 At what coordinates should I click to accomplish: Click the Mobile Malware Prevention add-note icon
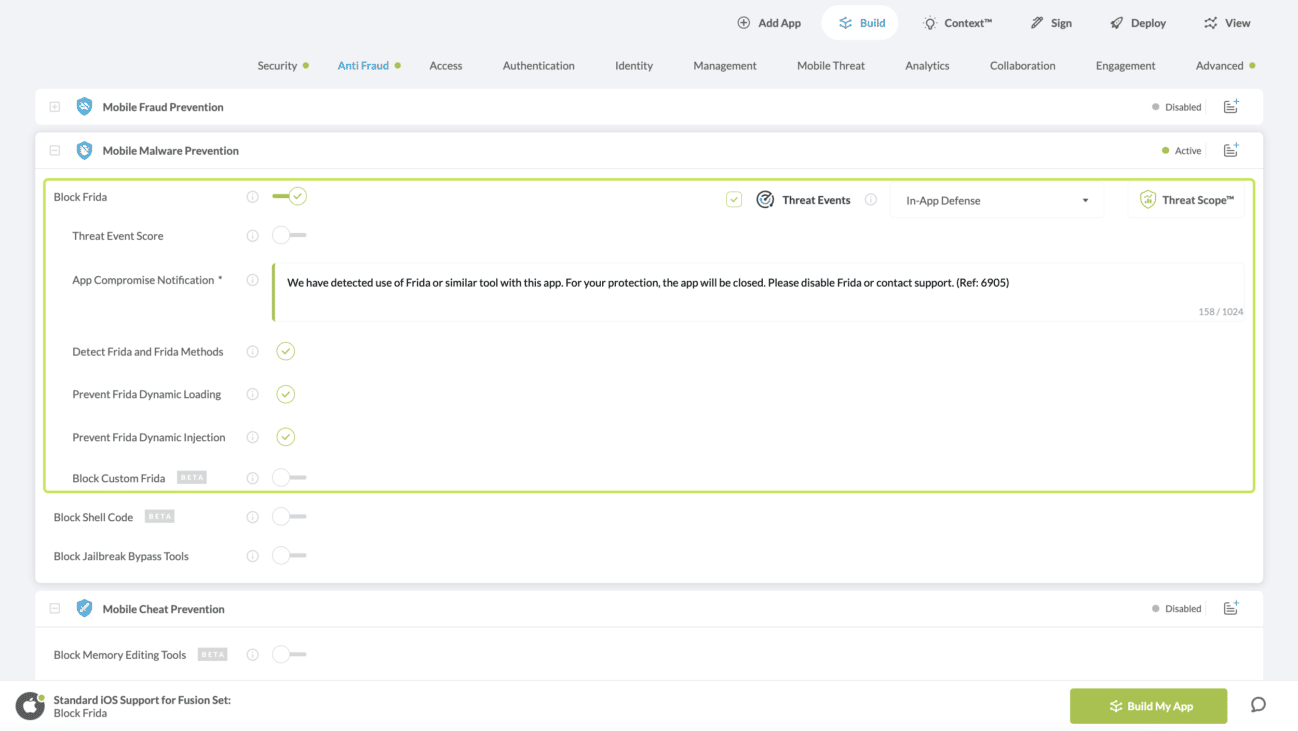tap(1231, 150)
